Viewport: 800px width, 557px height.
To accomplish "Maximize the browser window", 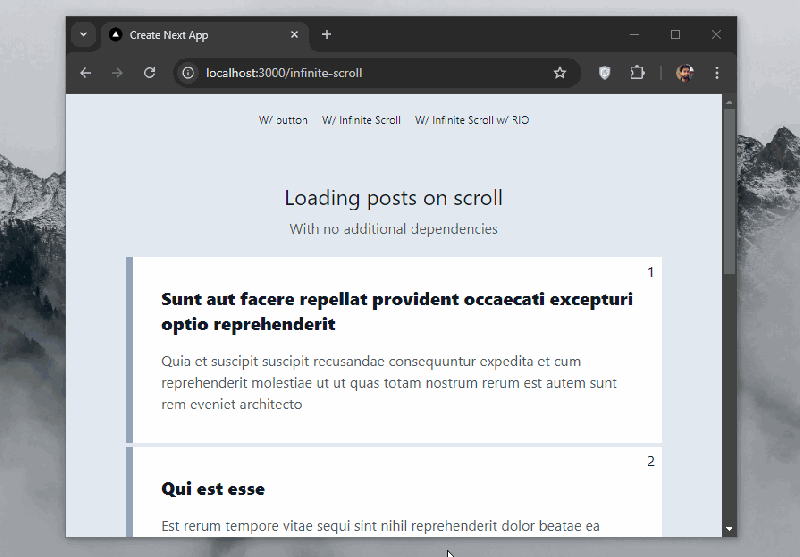I will [676, 35].
